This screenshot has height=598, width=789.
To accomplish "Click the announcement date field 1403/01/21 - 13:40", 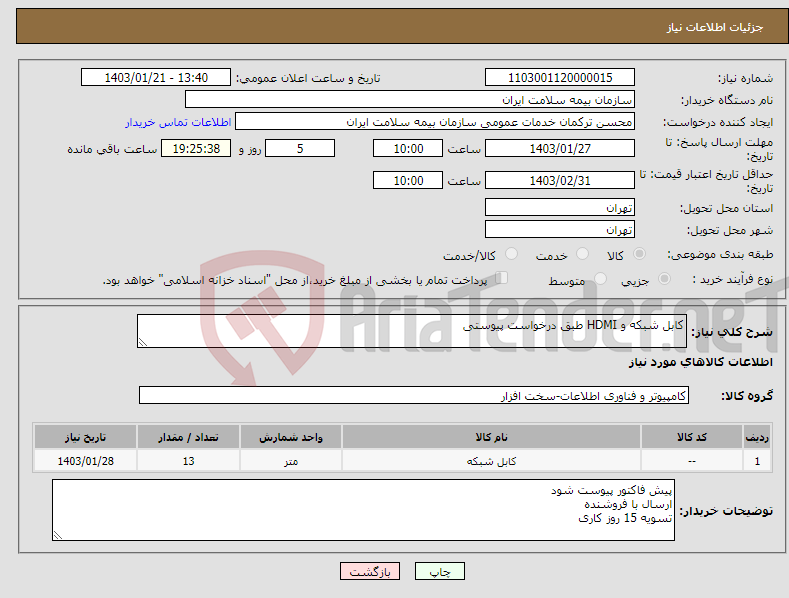I will pos(156,78).
